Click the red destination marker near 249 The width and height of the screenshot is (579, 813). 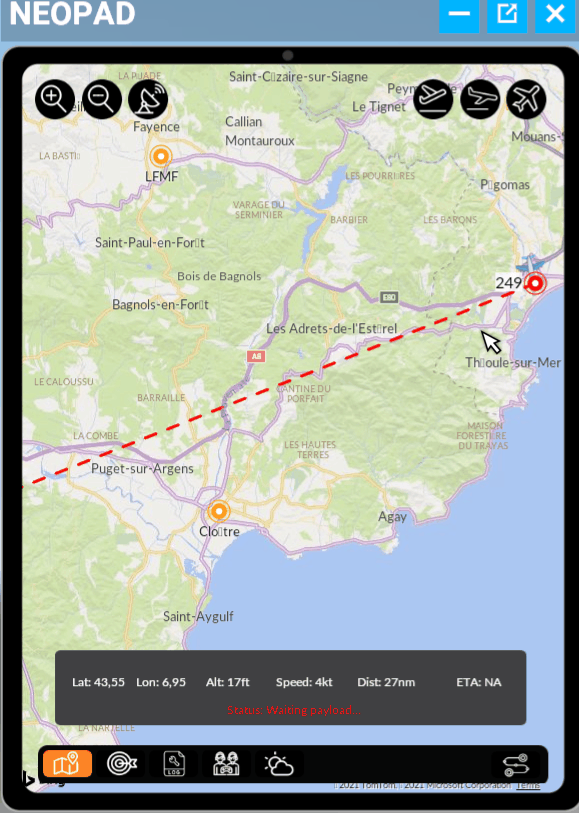[535, 284]
